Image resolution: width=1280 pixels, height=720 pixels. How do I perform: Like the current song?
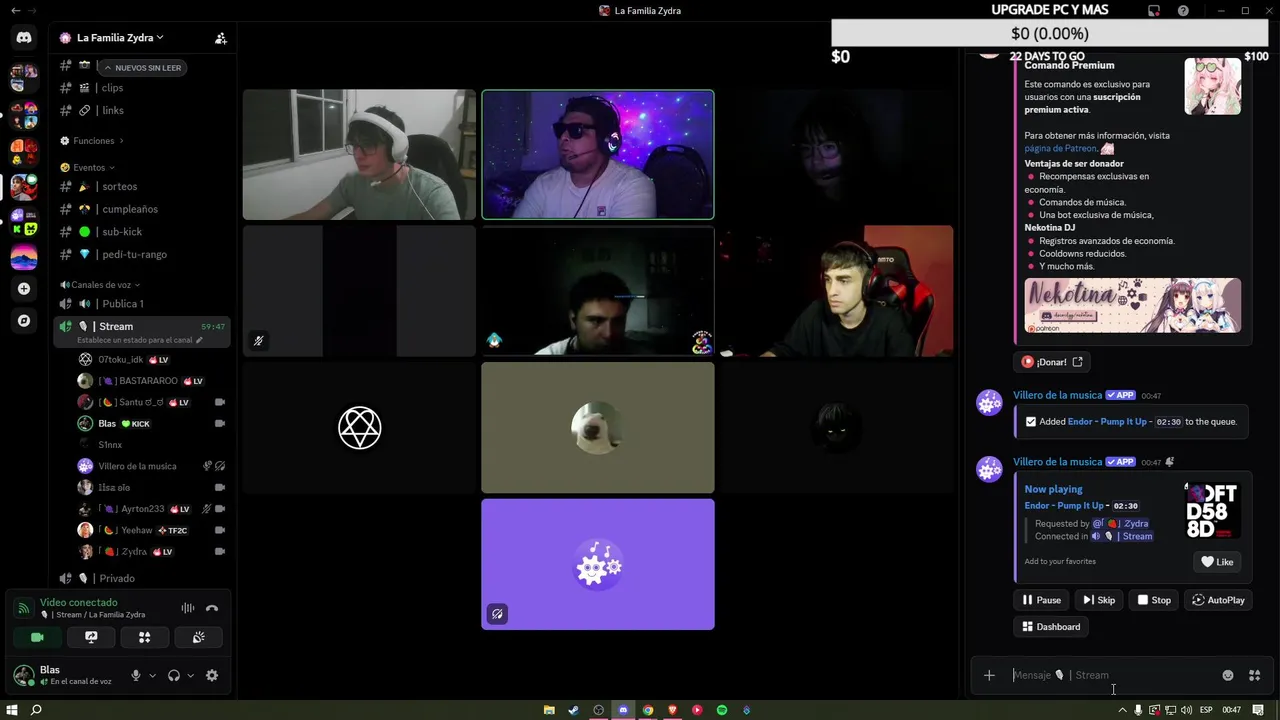pyautogui.click(x=1217, y=562)
